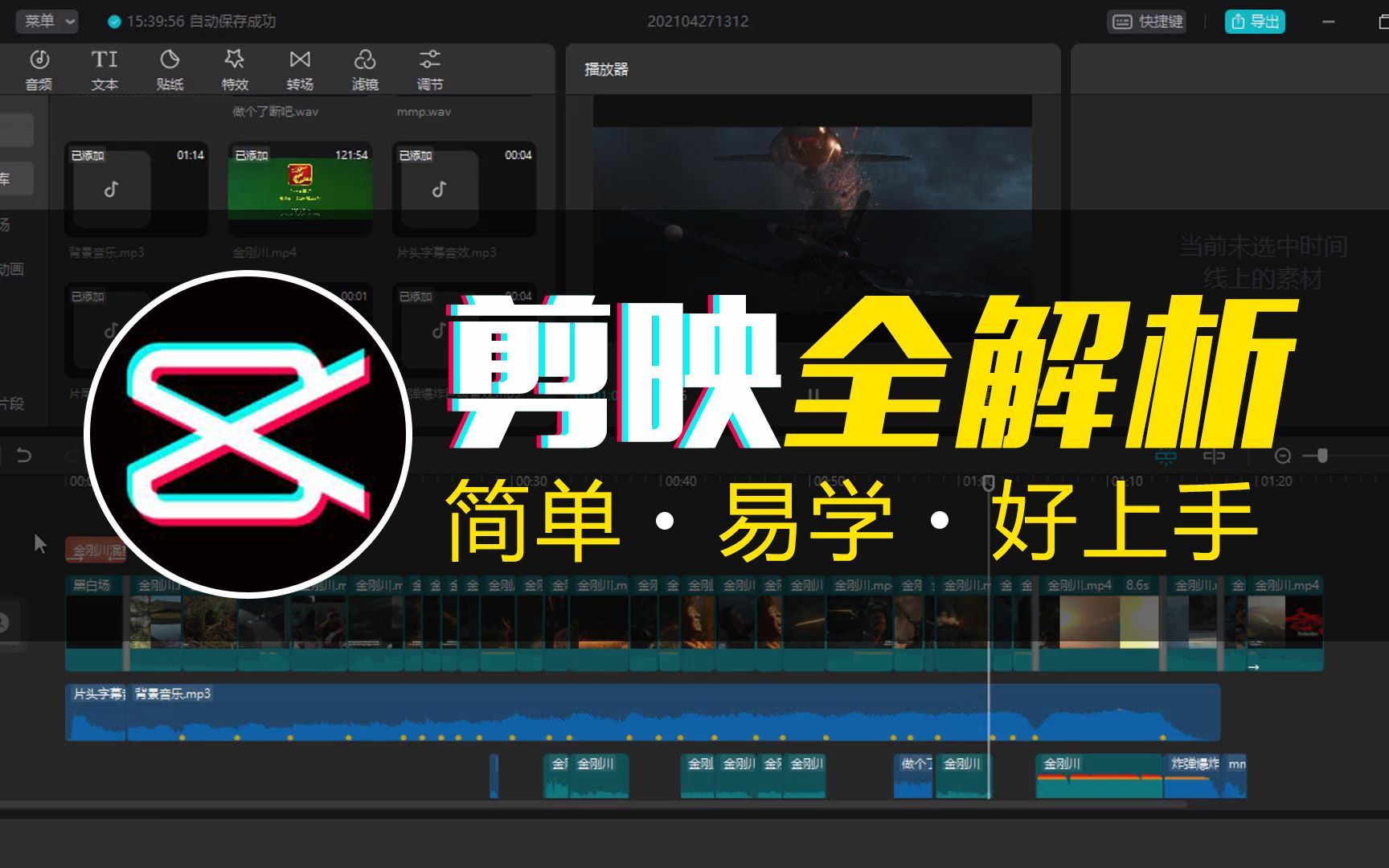The image size is (1389, 868).
Task: Click the 导出 export button
Action: [x=1255, y=22]
